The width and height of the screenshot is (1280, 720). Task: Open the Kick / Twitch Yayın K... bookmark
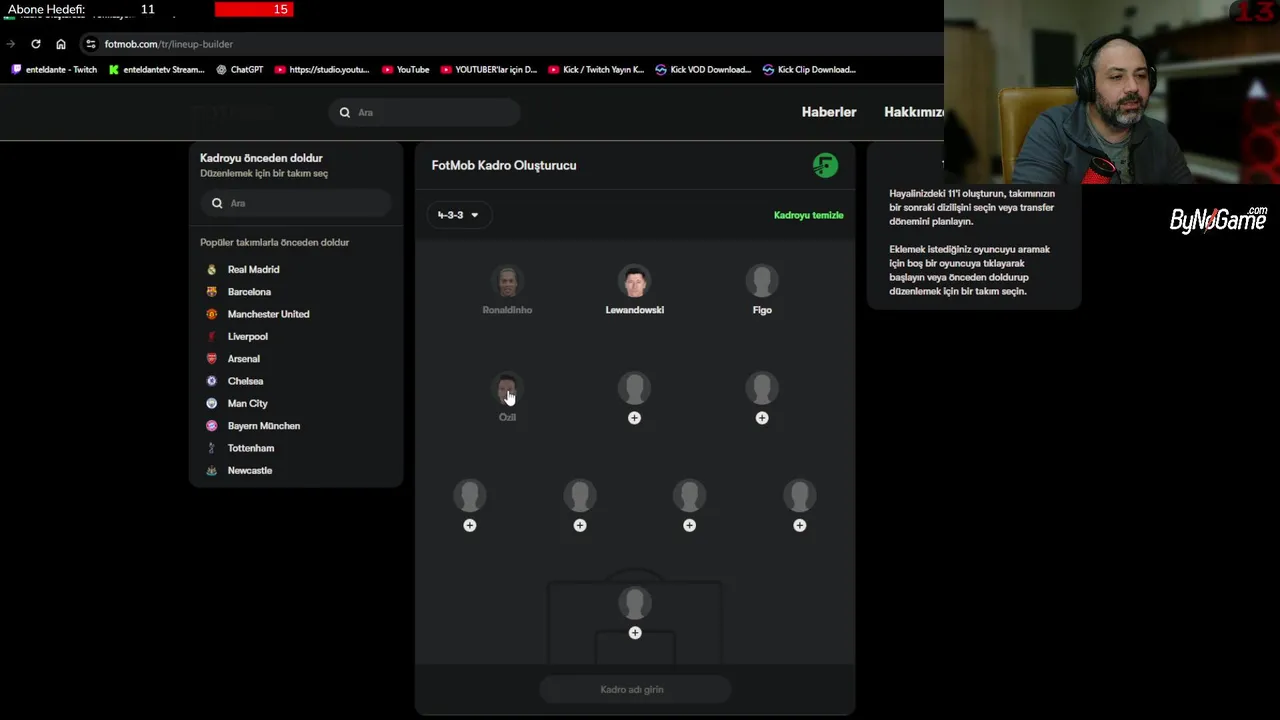[596, 70]
